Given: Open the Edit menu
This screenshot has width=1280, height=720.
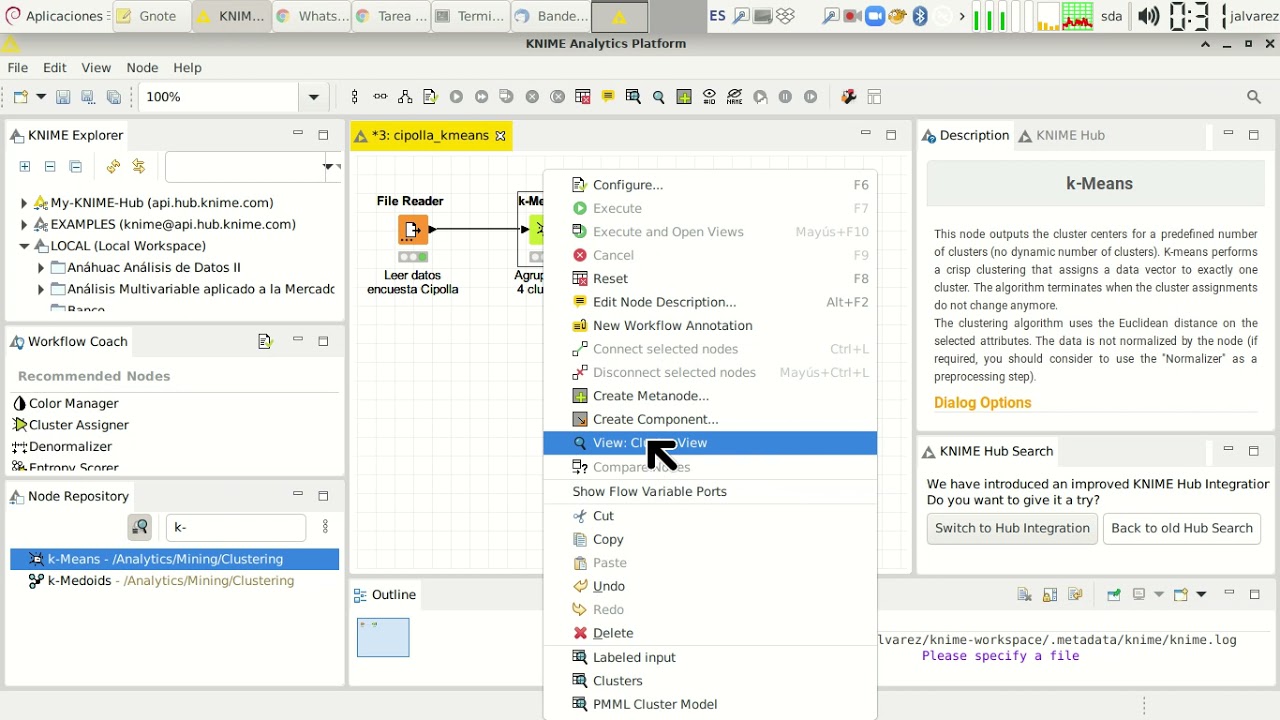Looking at the screenshot, I should click(x=55, y=67).
